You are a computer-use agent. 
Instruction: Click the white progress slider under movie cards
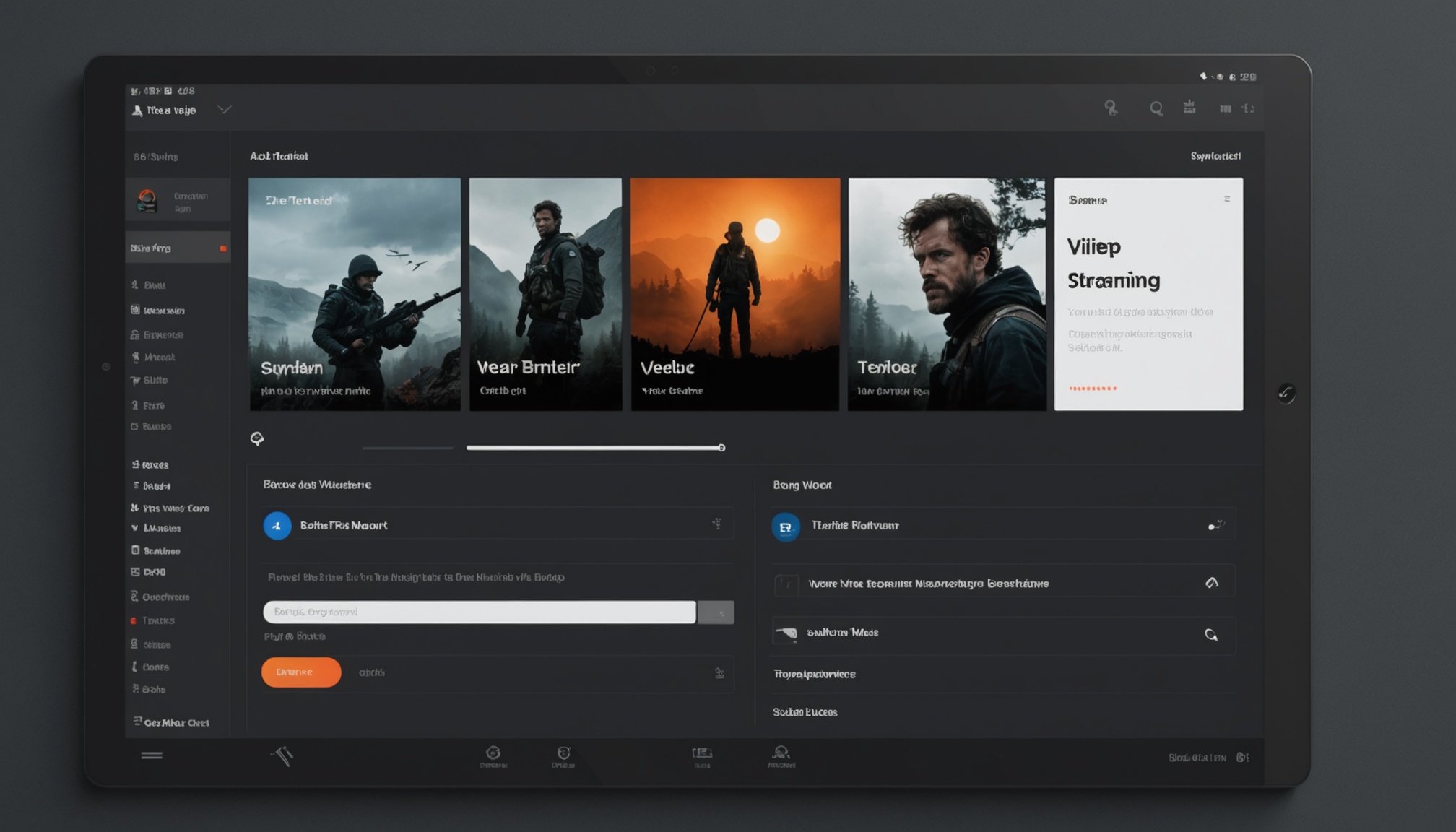tap(594, 448)
